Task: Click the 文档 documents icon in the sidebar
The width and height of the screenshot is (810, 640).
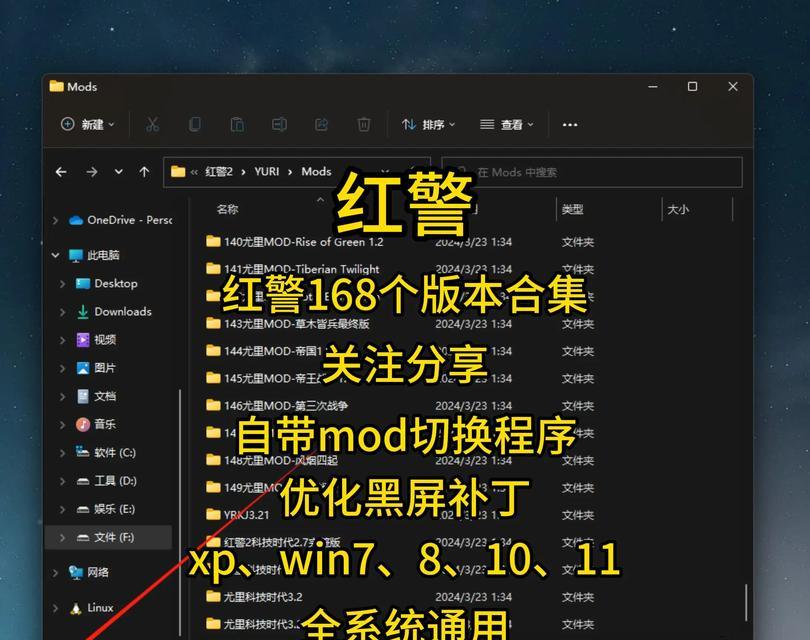Action: [83, 396]
